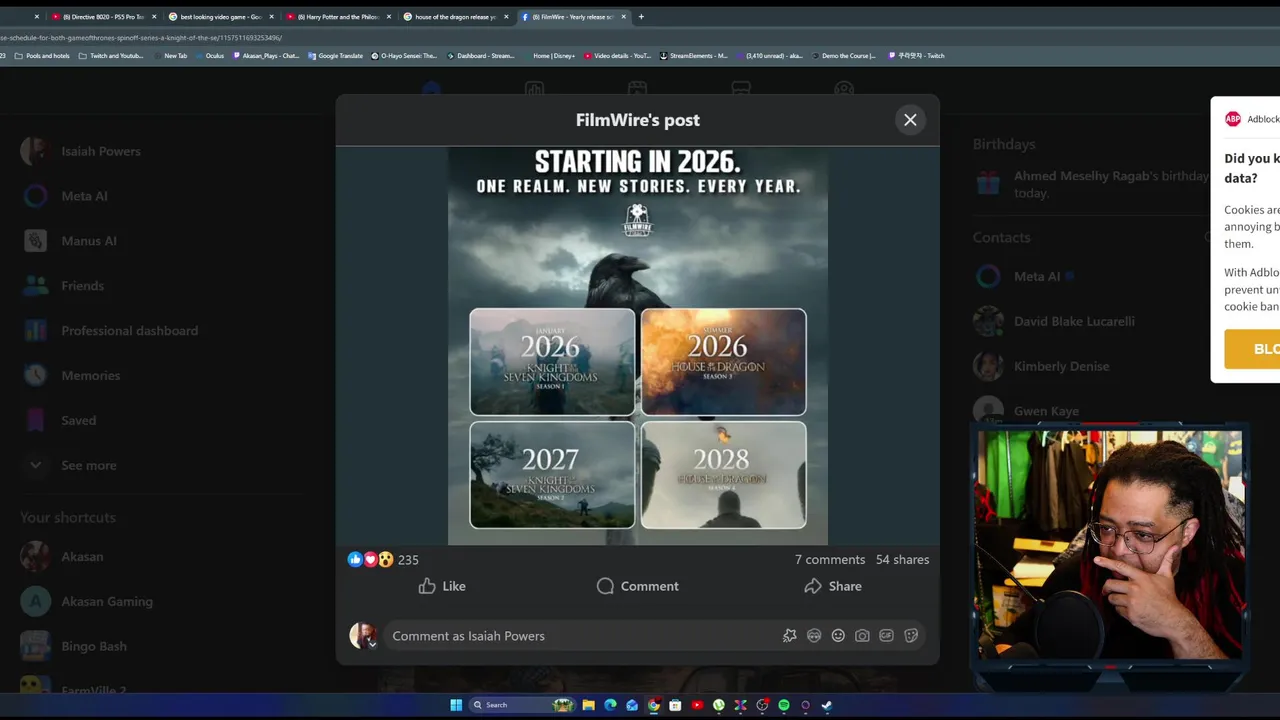This screenshot has width=1280, height=720.
Task: Launch Microsoft Edge from the taskbar
Action: 610,705
